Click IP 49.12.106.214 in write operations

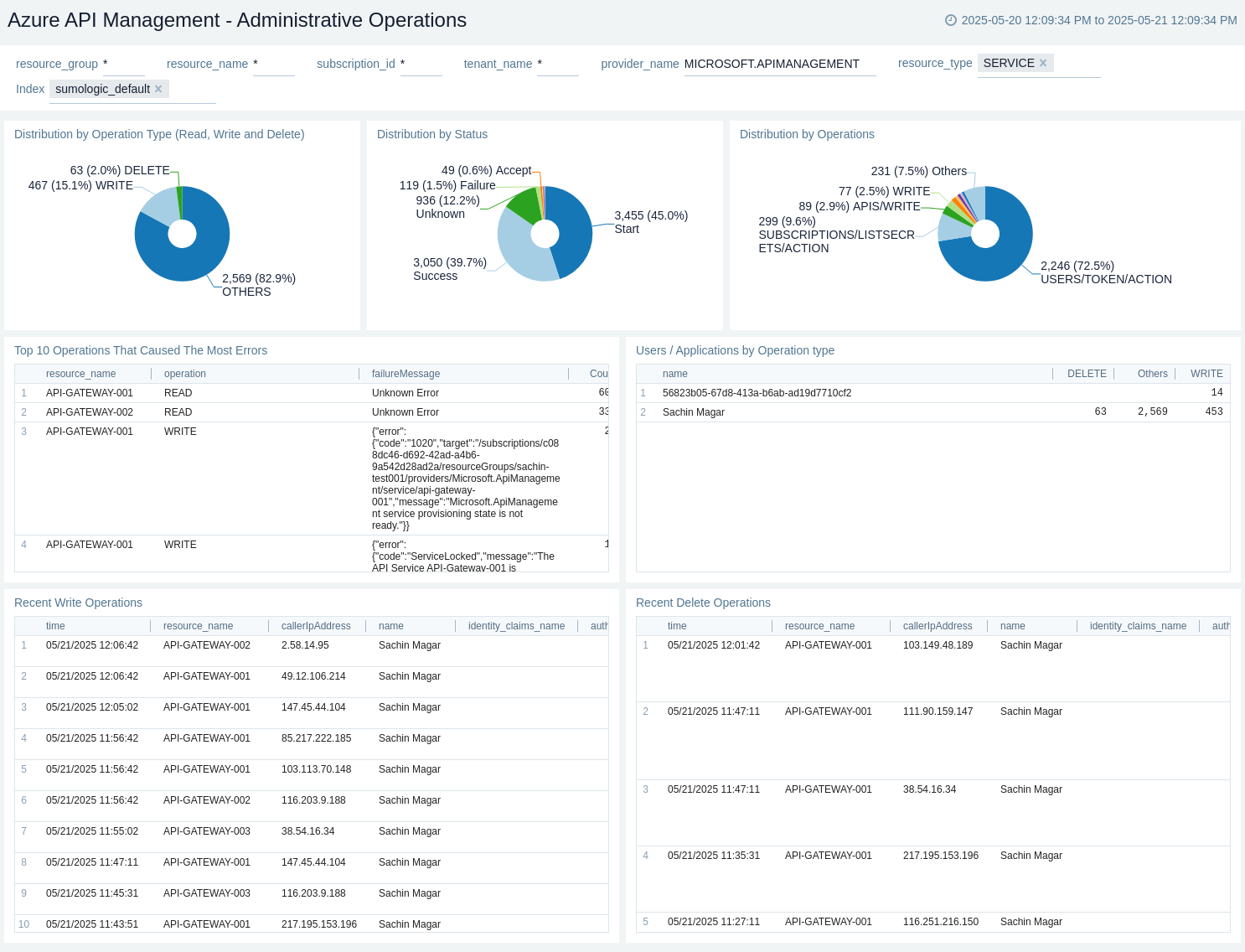[313, 676]
